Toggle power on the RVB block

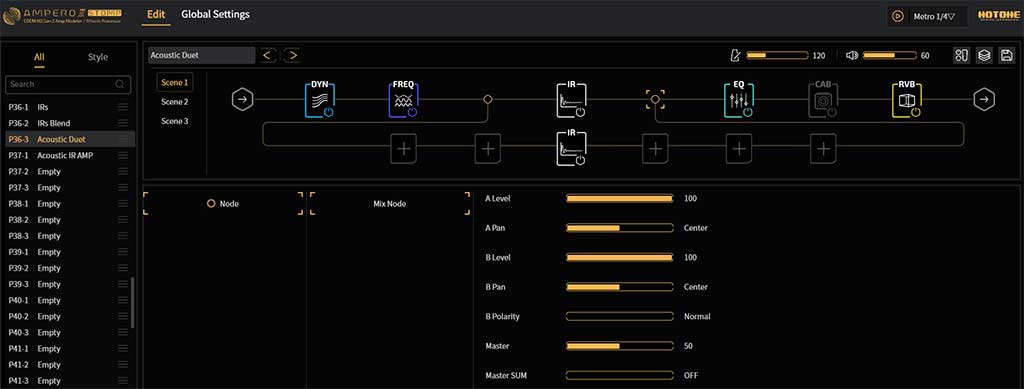pyautogui.click(x=916, y=112)
